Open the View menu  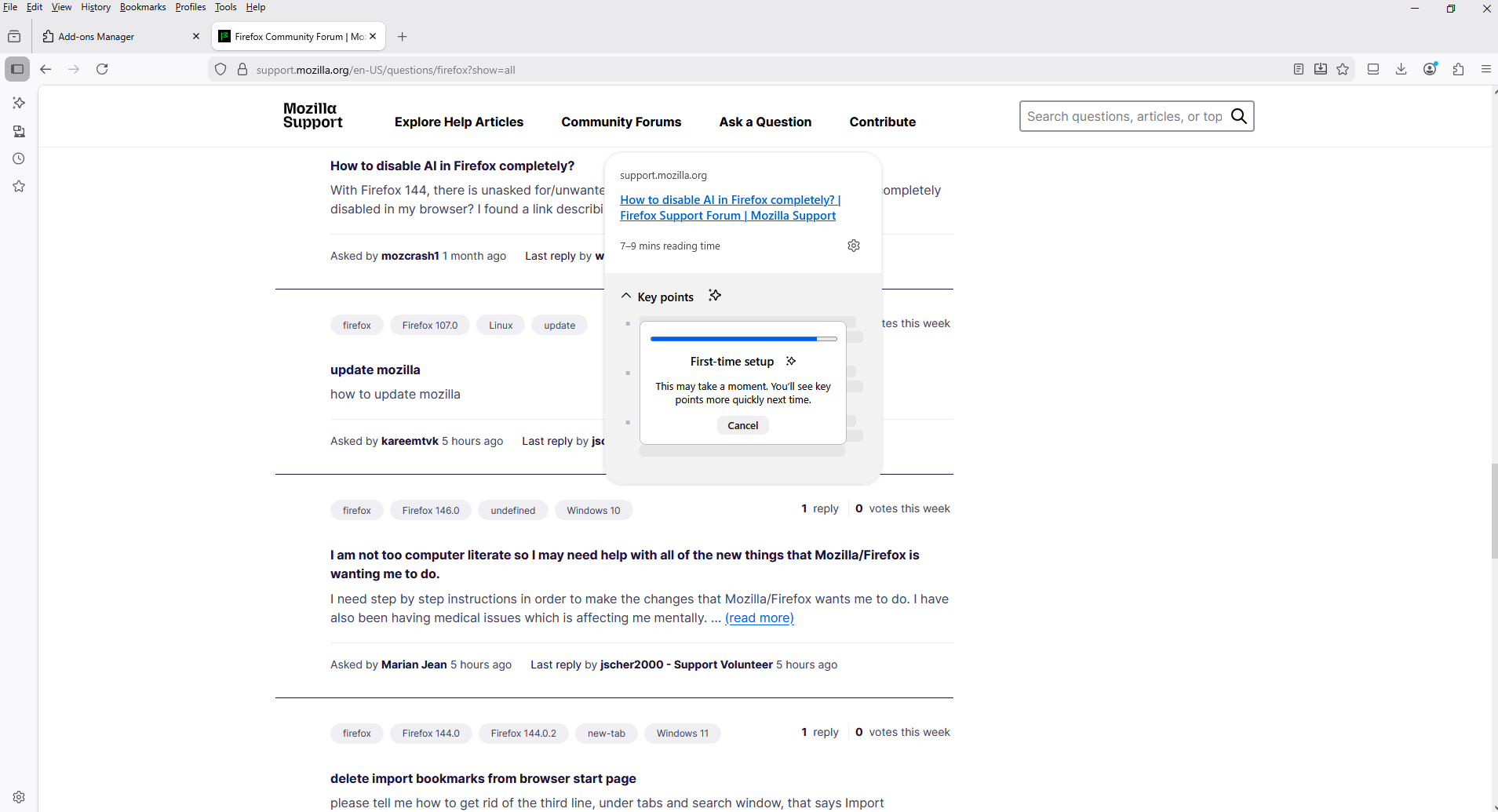pyautogui.click(x=61, y=7)
